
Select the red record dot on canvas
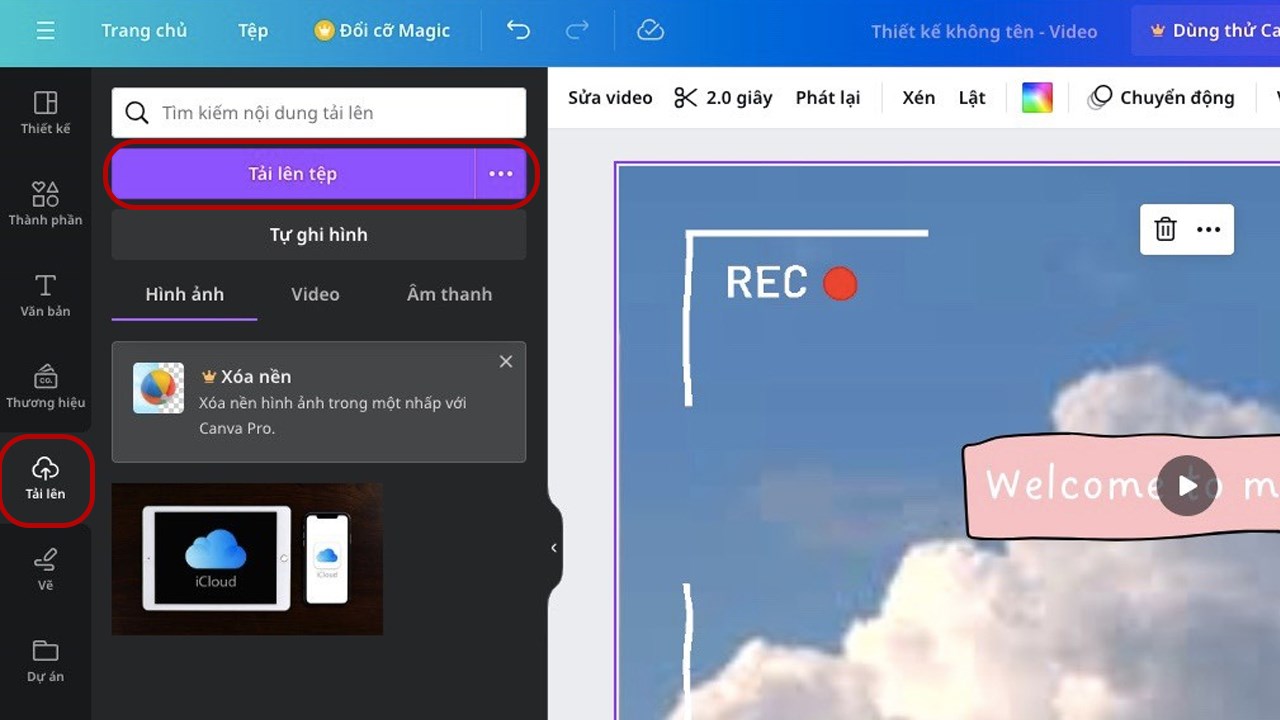coord(840,284)
